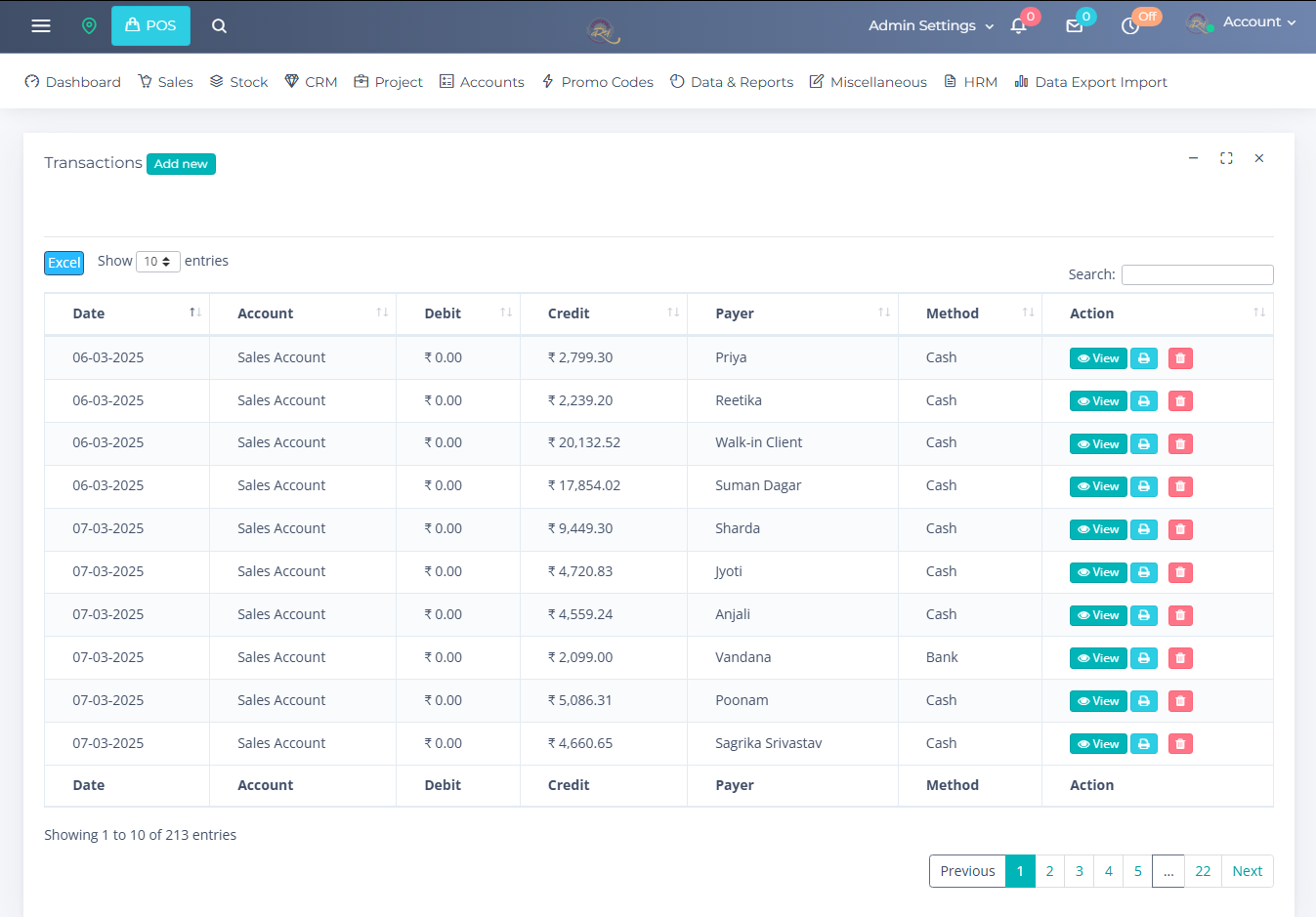Image resolution: width=1316 pixels, height=917 pixels.
Task: View Walk-in Client transaction
Action: click(x=1098, y=444)
